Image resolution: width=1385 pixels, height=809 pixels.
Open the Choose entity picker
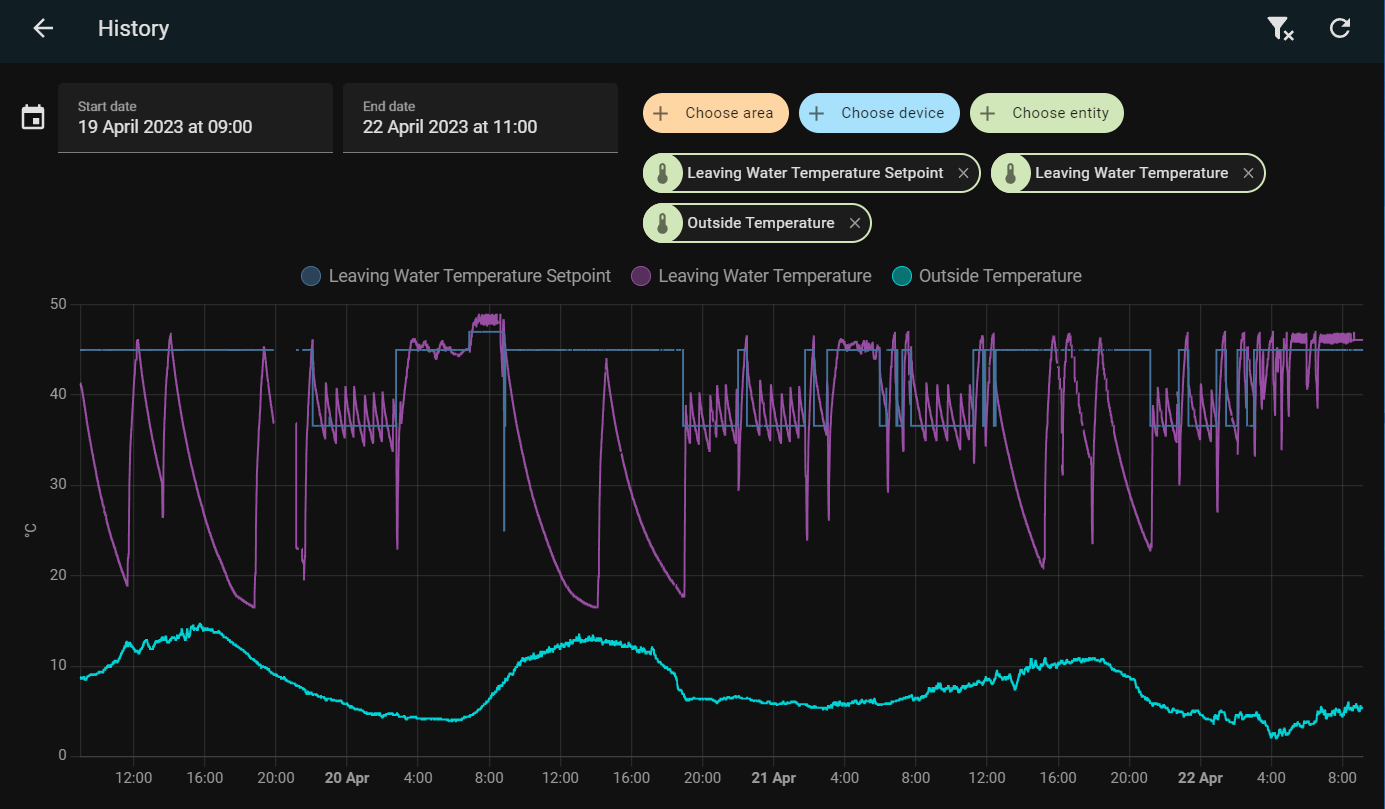pyautogui.click(x=1047, y=113)
